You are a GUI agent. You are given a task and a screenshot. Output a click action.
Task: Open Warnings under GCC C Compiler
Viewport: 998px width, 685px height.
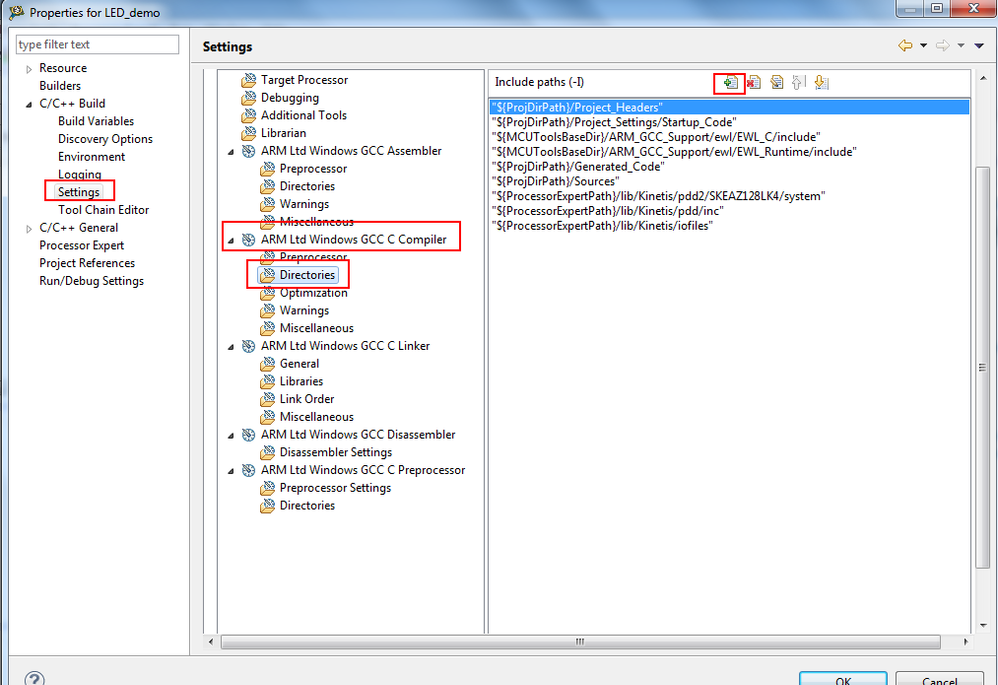click(x=304, y=311)
